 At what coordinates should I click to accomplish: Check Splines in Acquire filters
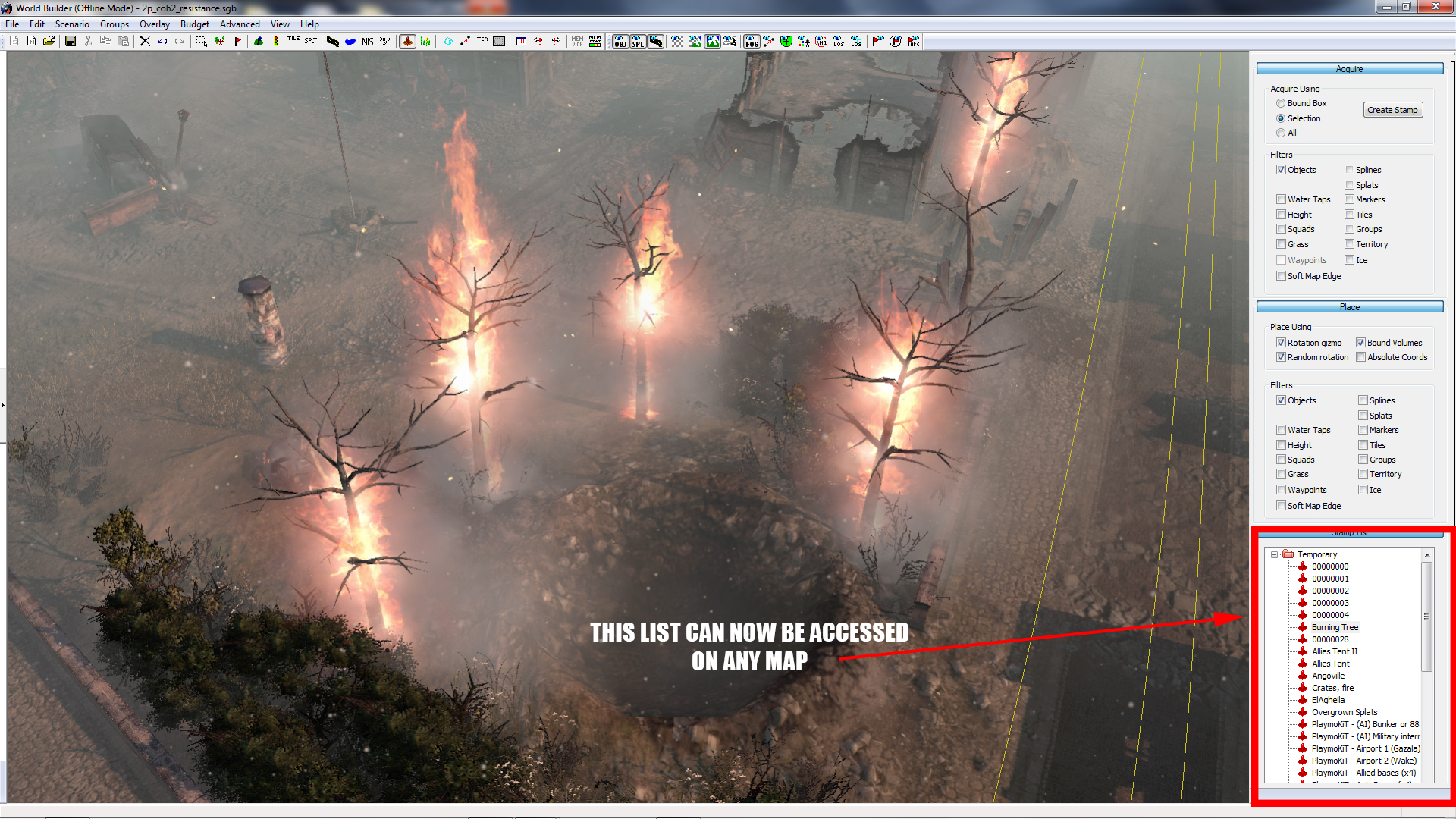click(1350, 170)
